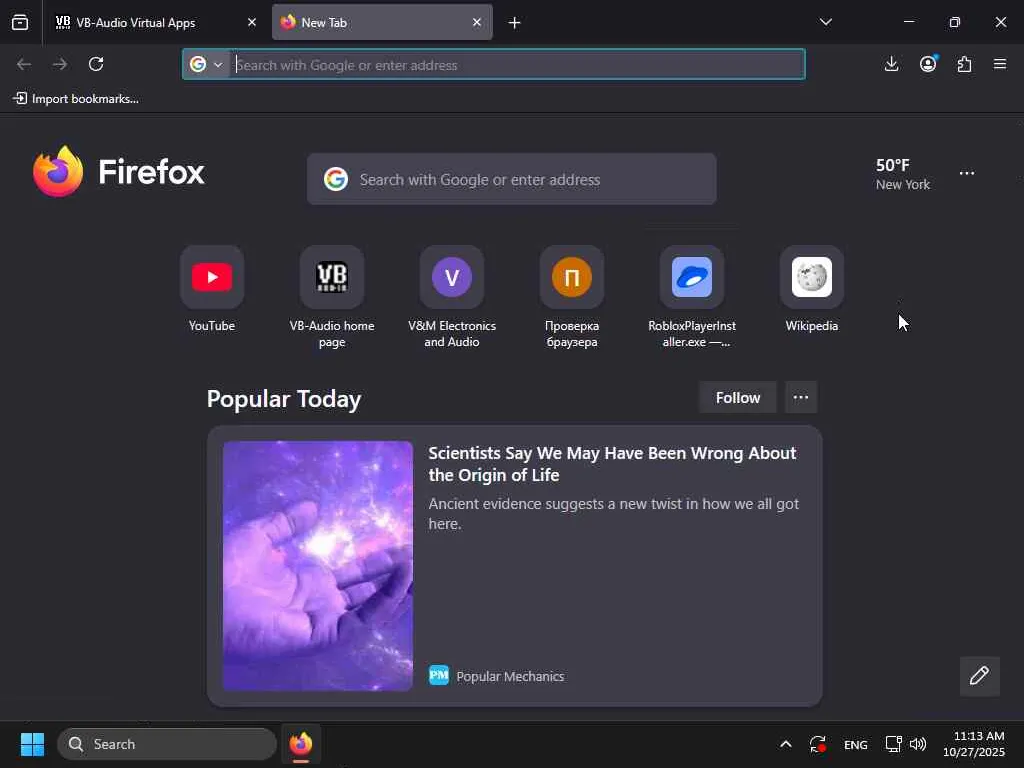Go back with the back arrow
The image size is (1024, 768).
[24, 64]
